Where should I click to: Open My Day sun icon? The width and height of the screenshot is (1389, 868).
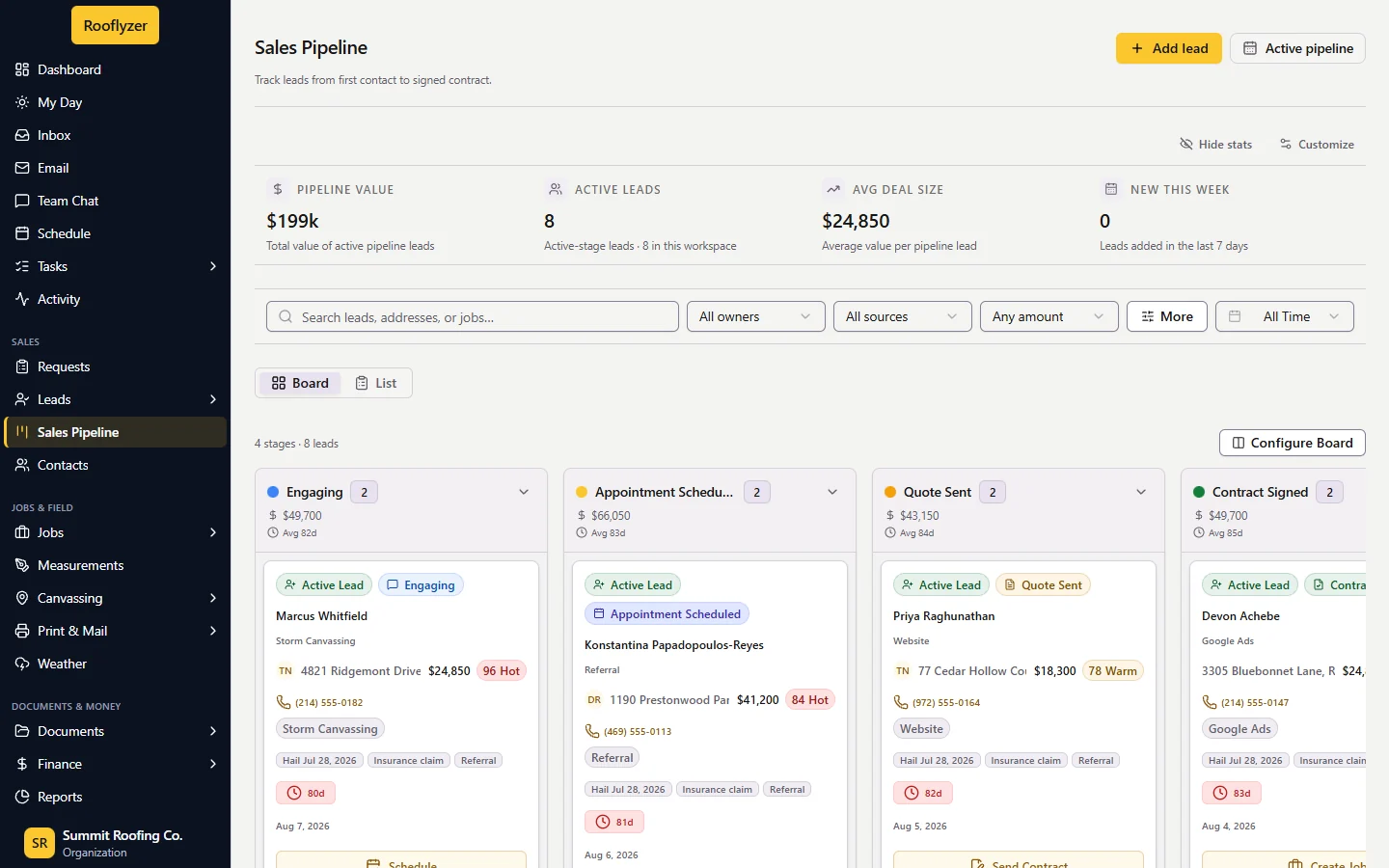point(22,102)
